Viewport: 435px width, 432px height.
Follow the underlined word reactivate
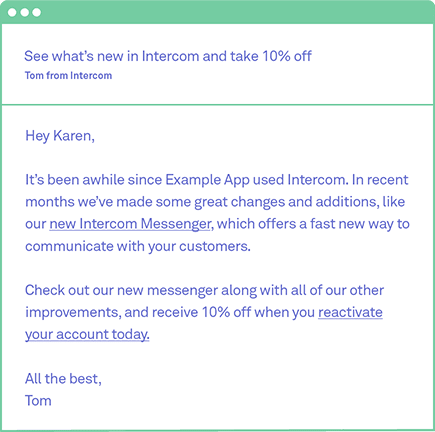point(350,312)
